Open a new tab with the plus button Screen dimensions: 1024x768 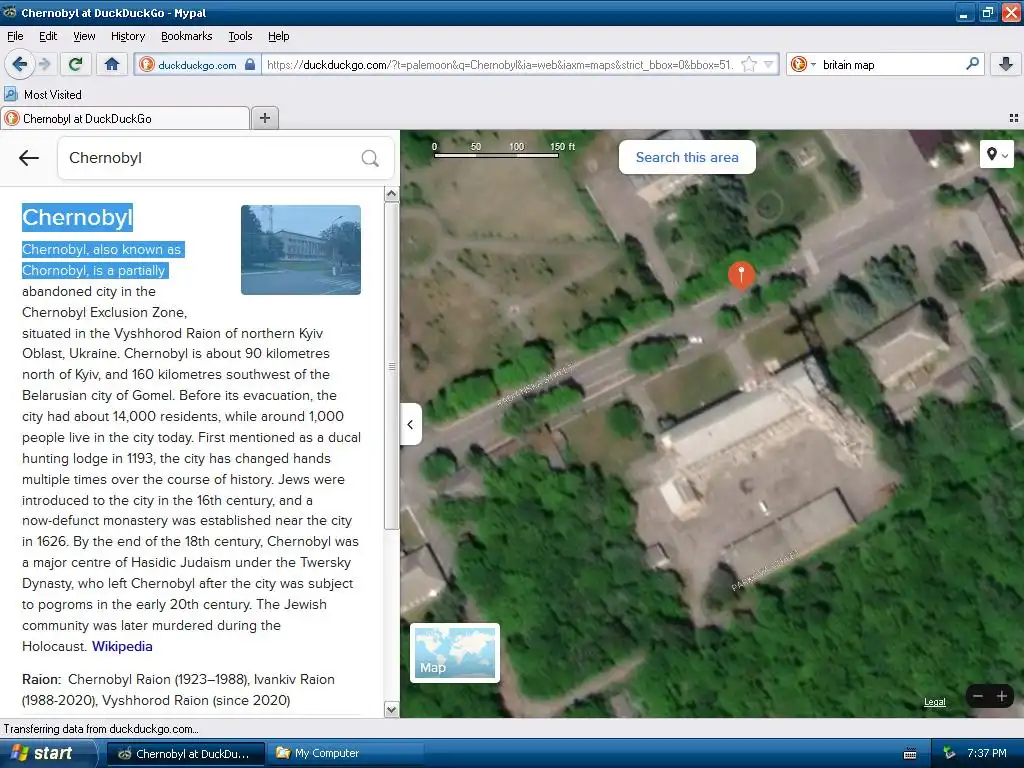click(x=264, y=118)
